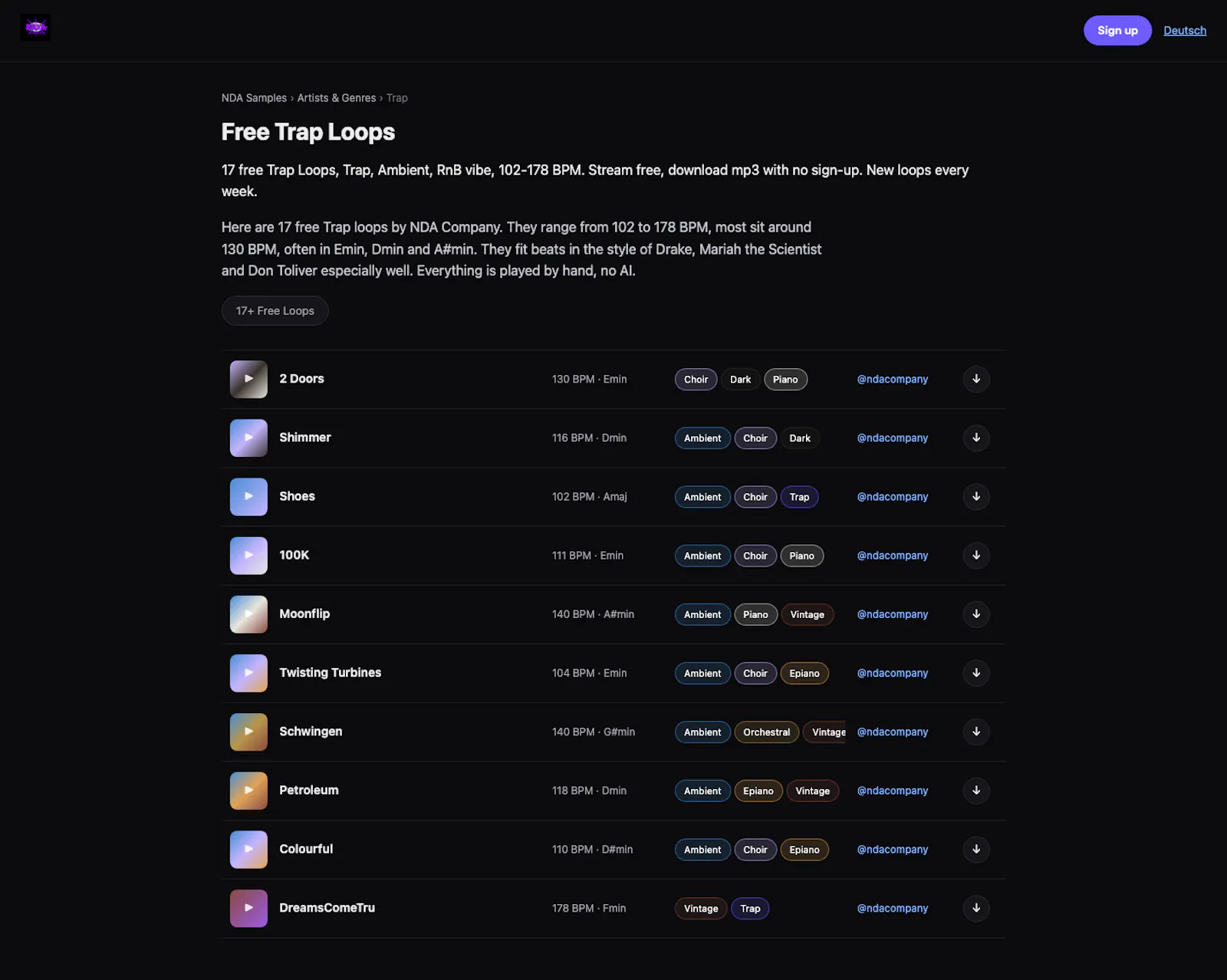Open NDA Samples breadcrumb link
1227x980 pixels.
pyautogui.click(x=254, y=98)
